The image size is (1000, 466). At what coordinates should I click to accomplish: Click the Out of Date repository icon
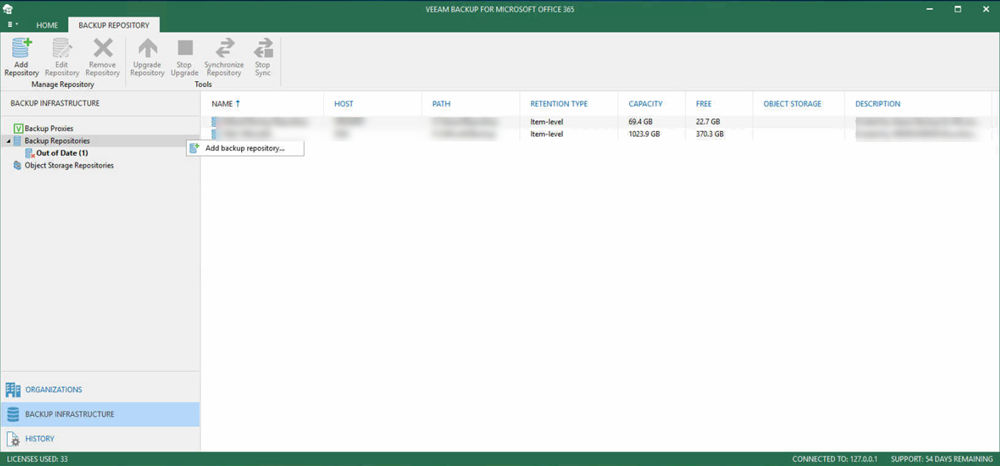30,153
